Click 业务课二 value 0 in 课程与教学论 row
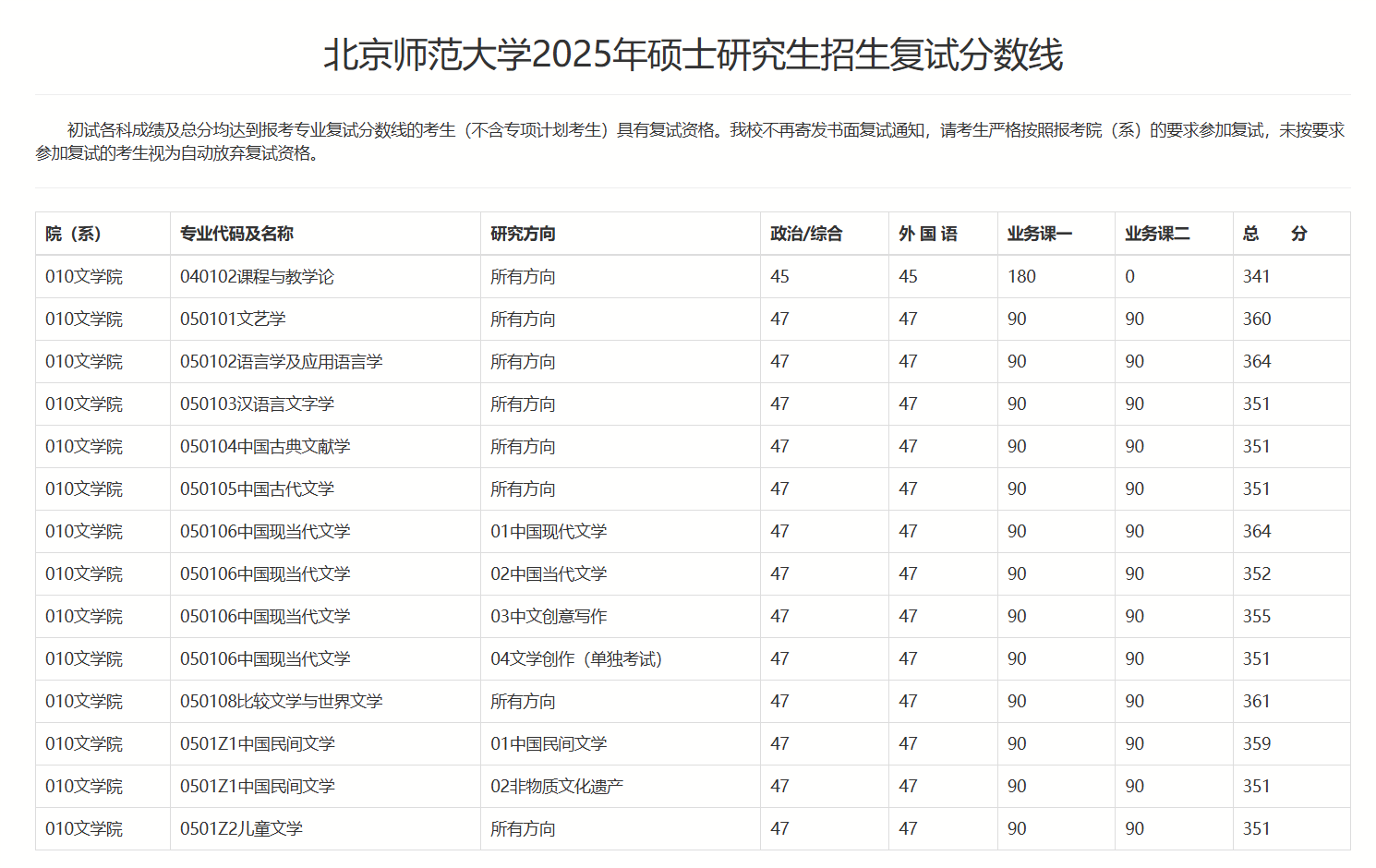Viewport: 1376px width, 868px height. pyautogui.click(x=1129, y=276)
